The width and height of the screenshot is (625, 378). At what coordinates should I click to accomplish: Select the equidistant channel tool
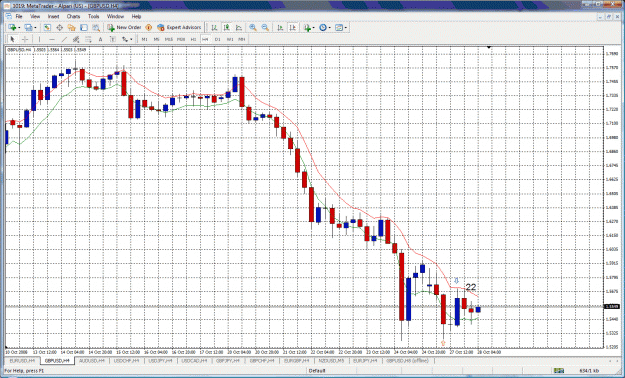[x=76, y=39]
